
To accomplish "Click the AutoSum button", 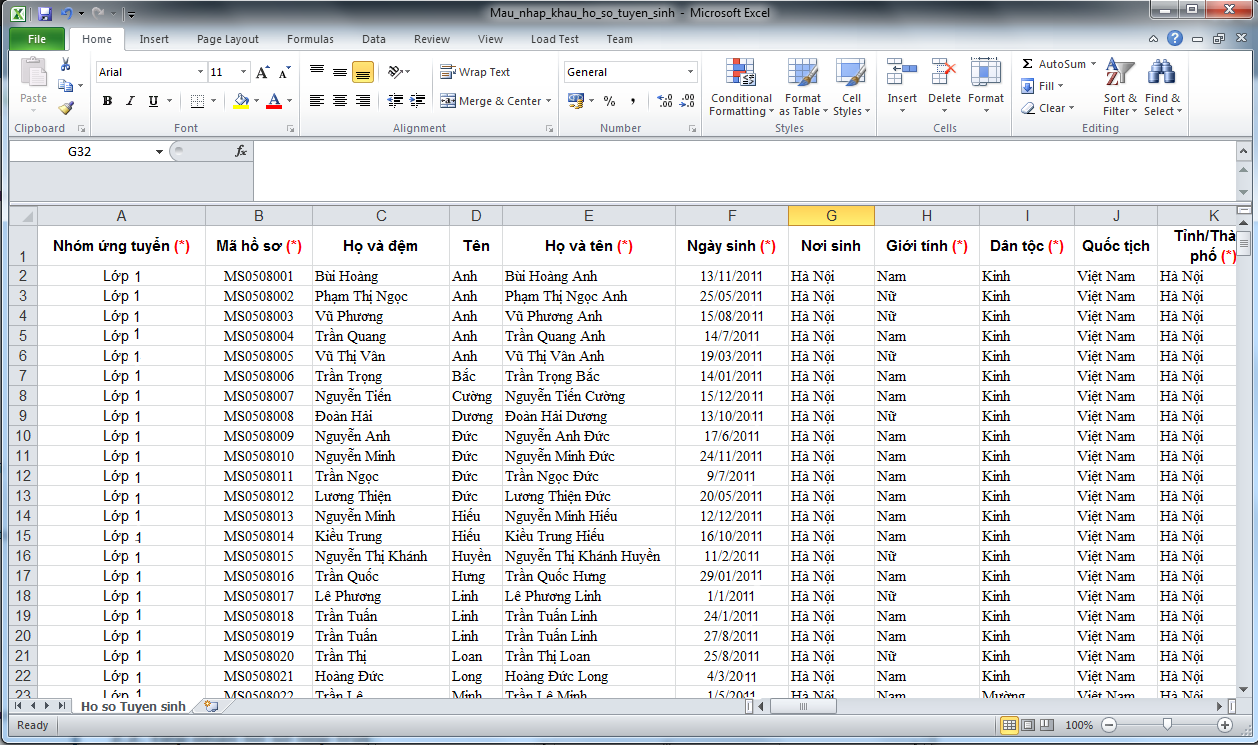I will (1053, 64).
